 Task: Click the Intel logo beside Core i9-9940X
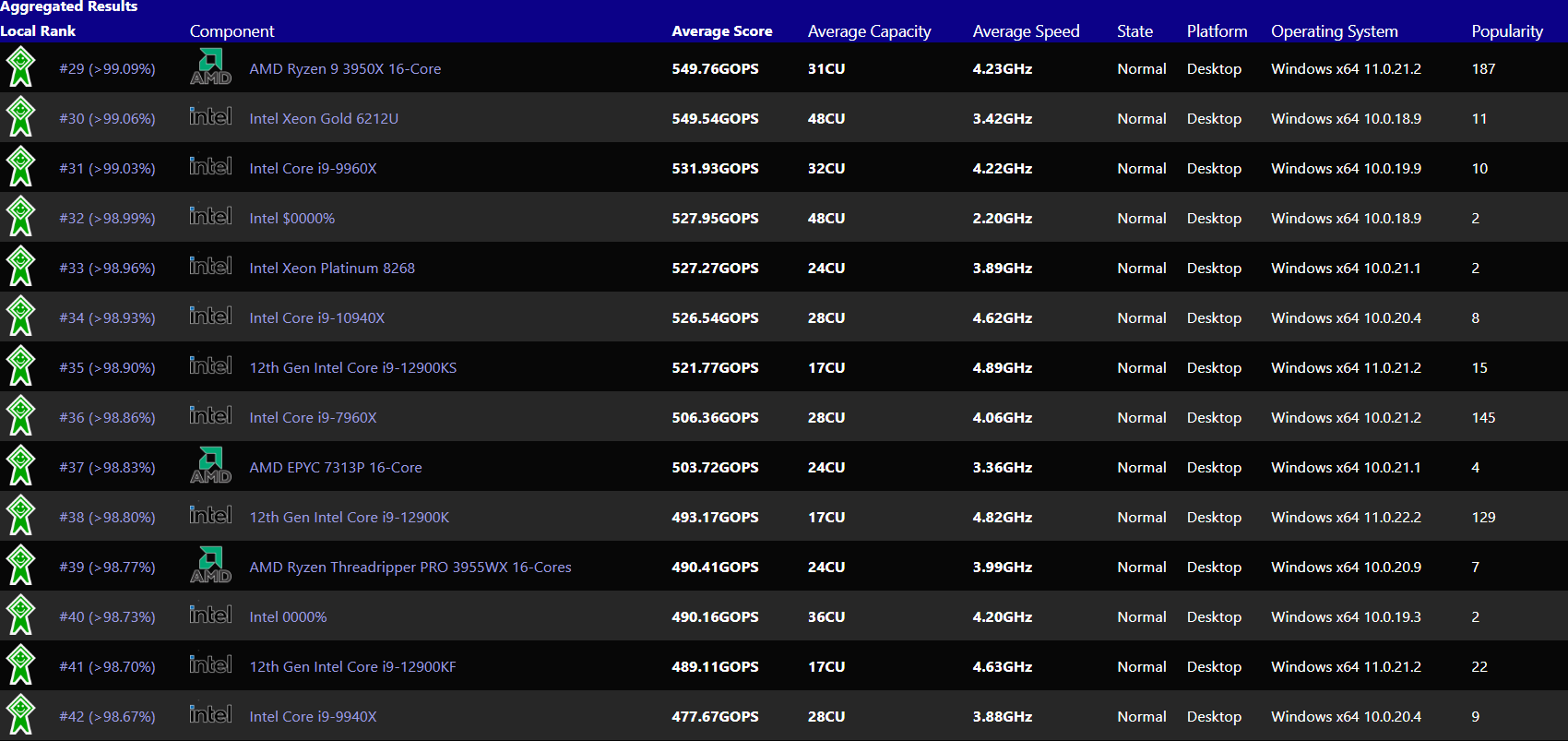210,714
